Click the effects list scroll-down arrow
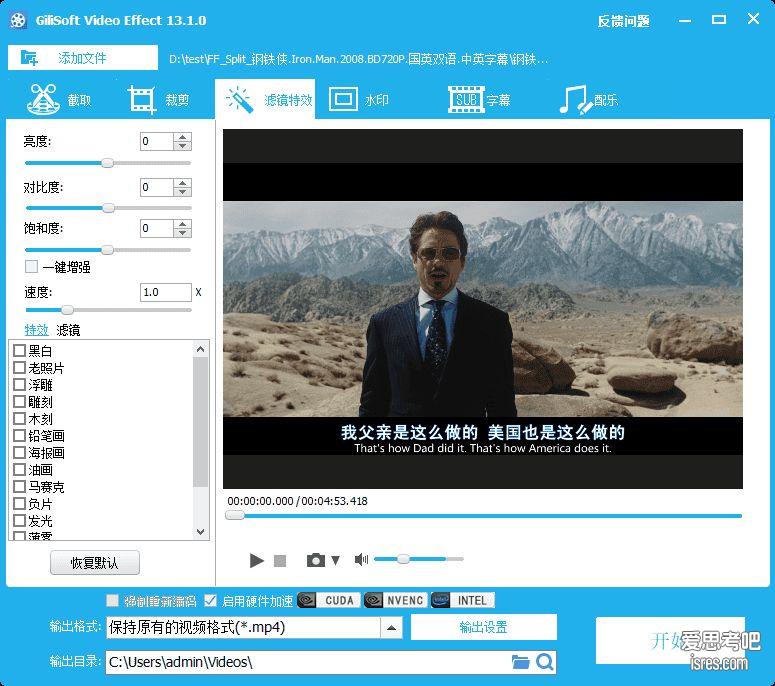The image size is (775, 686). pos(200,532)
